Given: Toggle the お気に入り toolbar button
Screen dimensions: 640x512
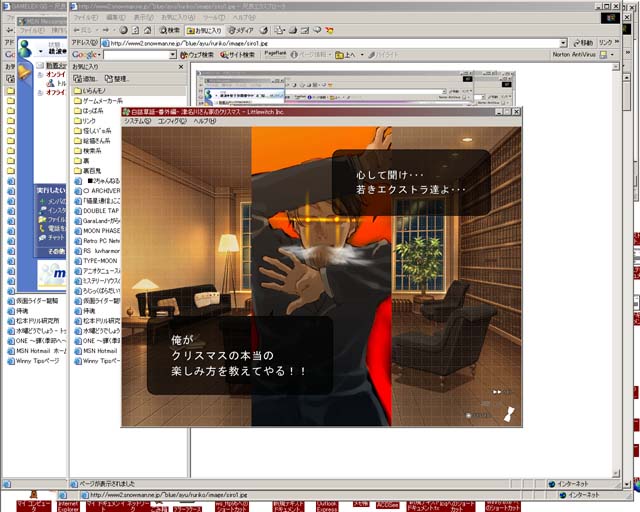Looking at the screenshot, I should tap(204, 31).
